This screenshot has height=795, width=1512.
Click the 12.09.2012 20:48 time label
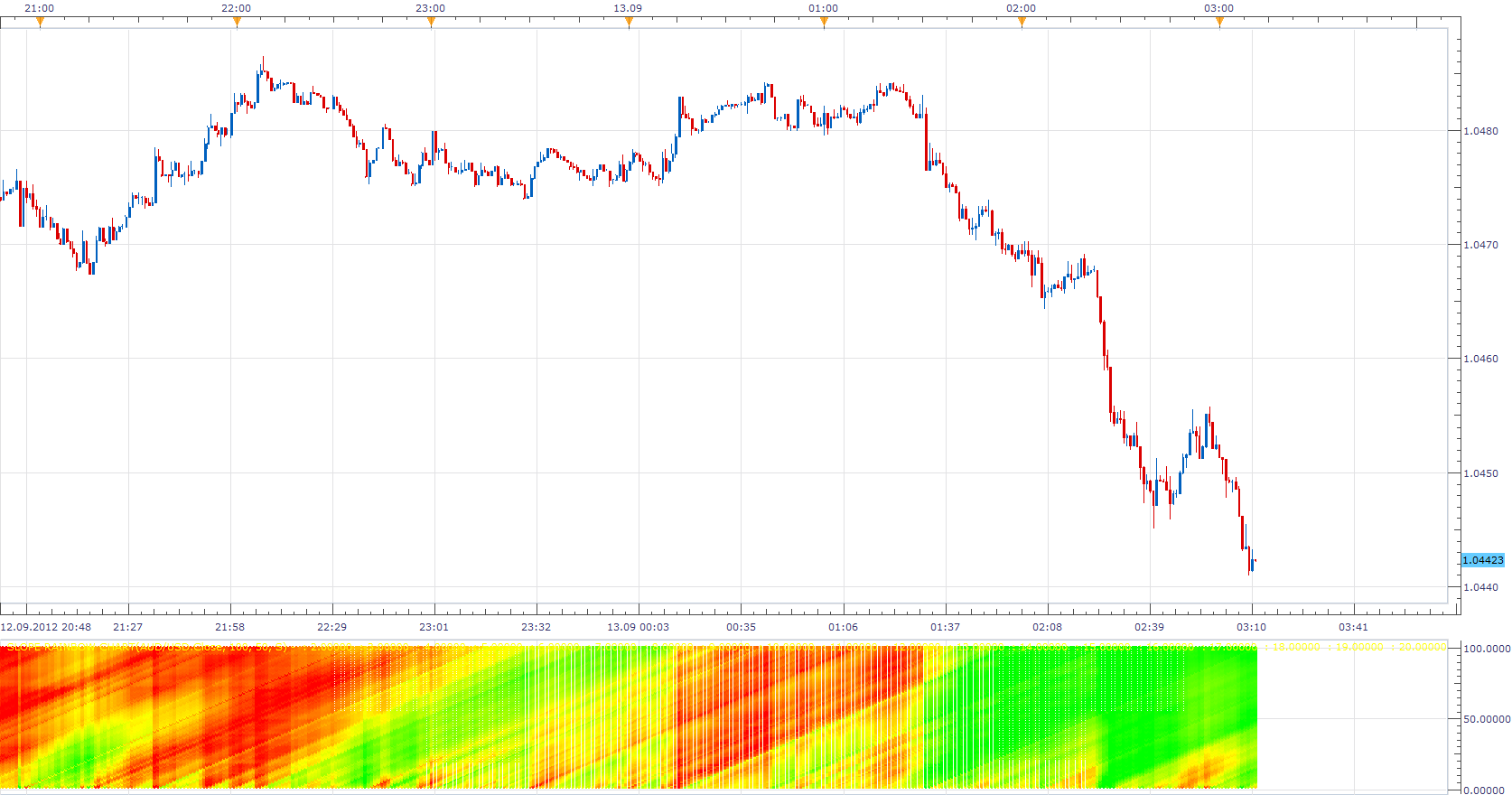46,627
